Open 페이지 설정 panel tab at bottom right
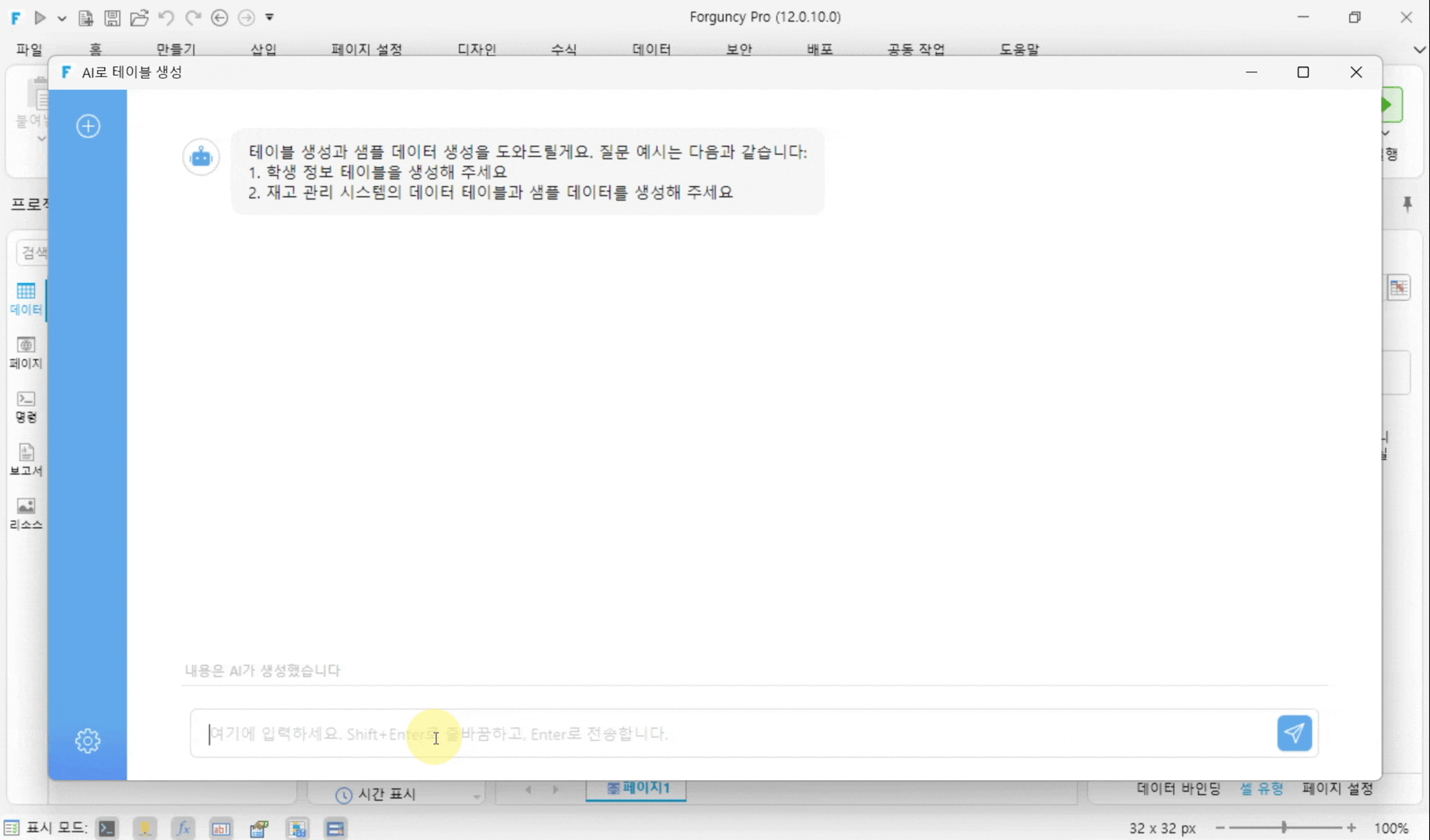The width and height of the screenshot is (1430, 840). tap(1337, 789)
